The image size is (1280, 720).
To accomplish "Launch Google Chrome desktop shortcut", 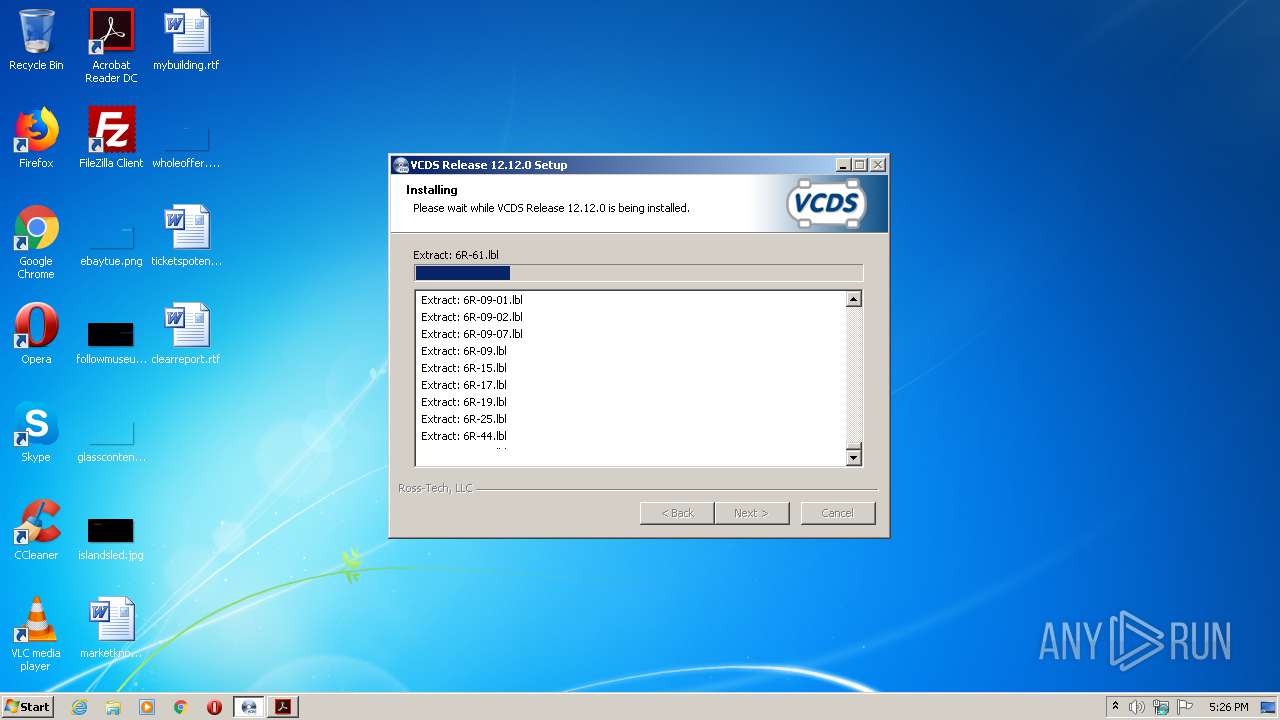I will 36,242.
